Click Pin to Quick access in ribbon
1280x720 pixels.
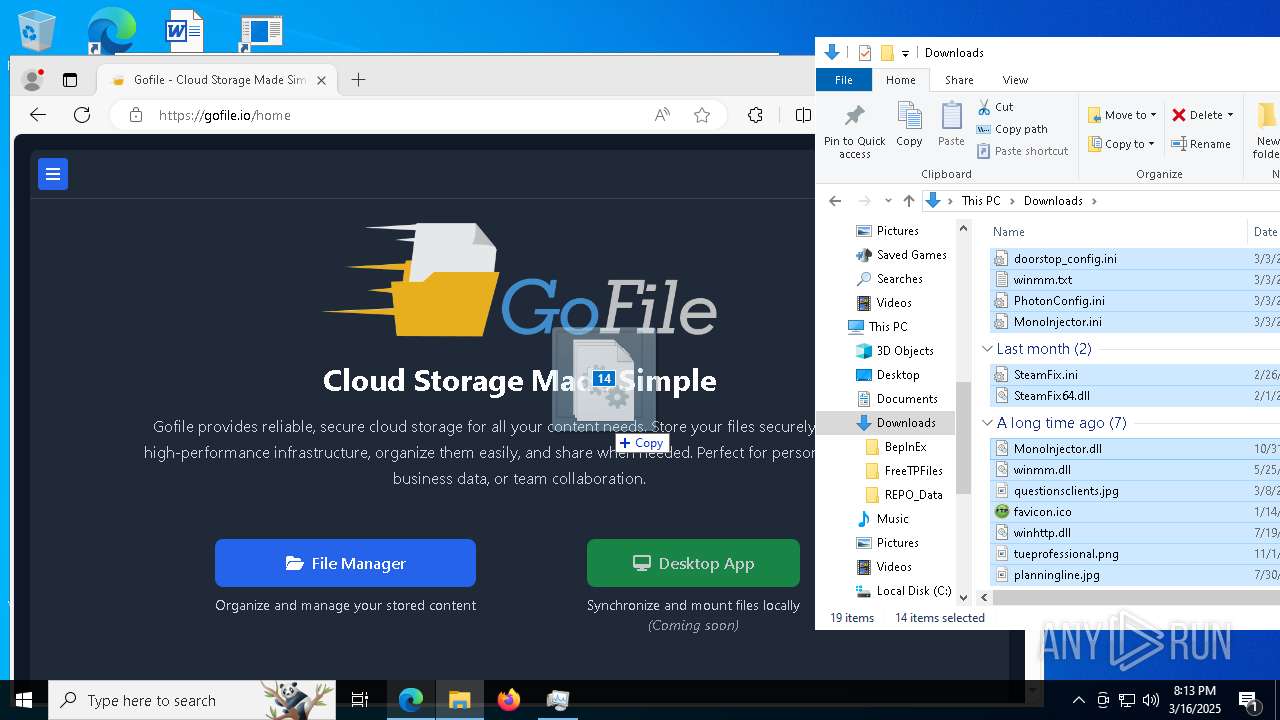pos(854,131)
